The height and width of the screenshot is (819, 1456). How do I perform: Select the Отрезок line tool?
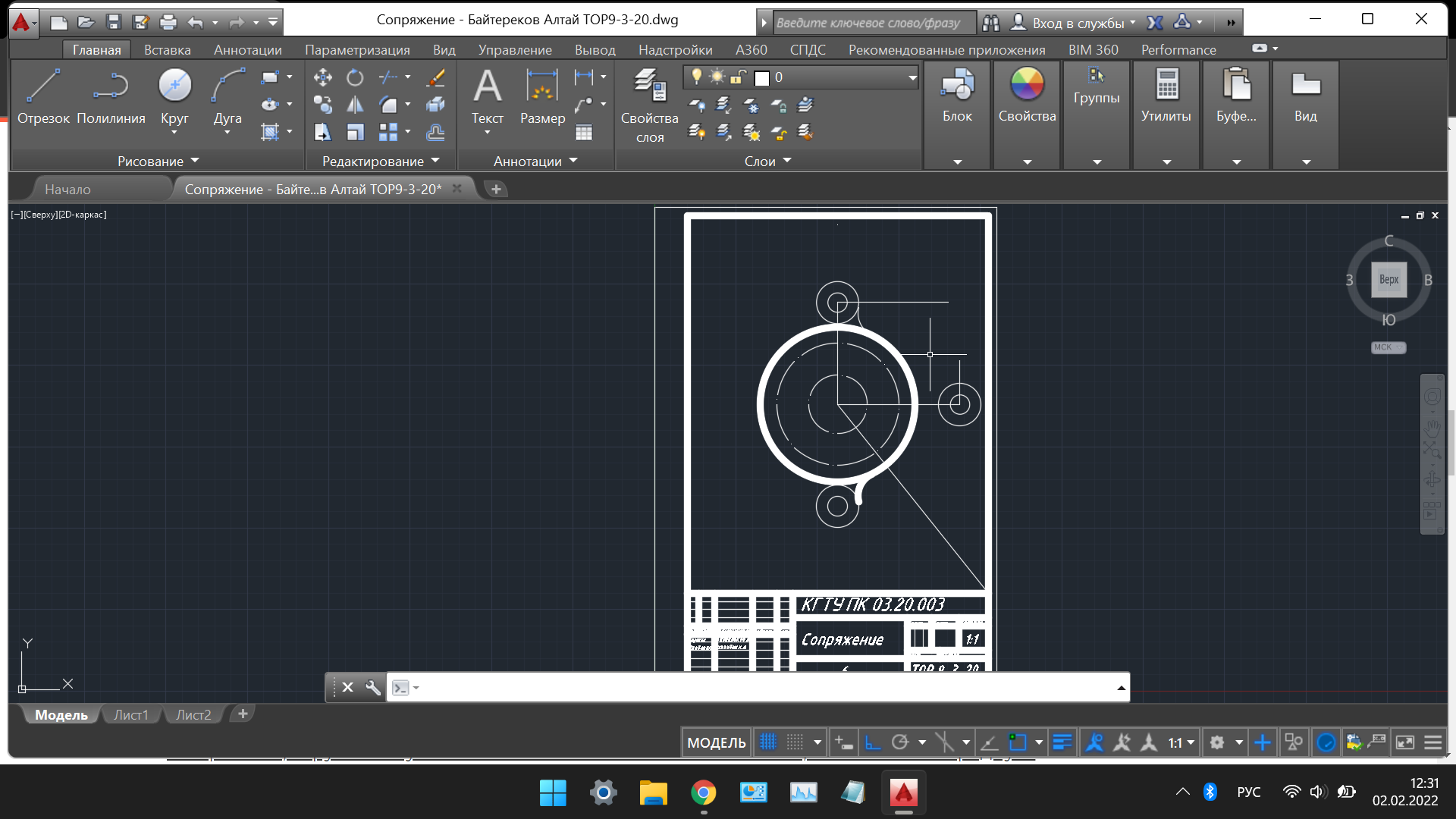click(43, 96)
